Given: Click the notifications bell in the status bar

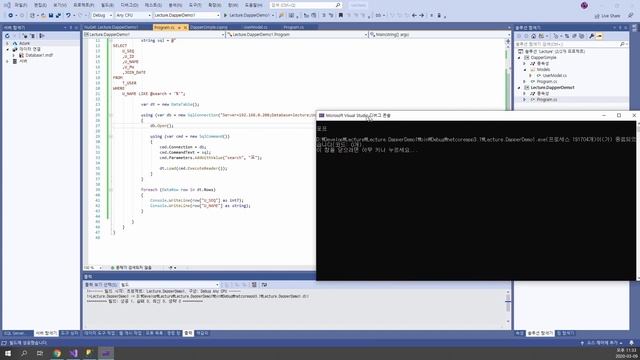Looking at the screenshot, I should click(x=631, y=343).
